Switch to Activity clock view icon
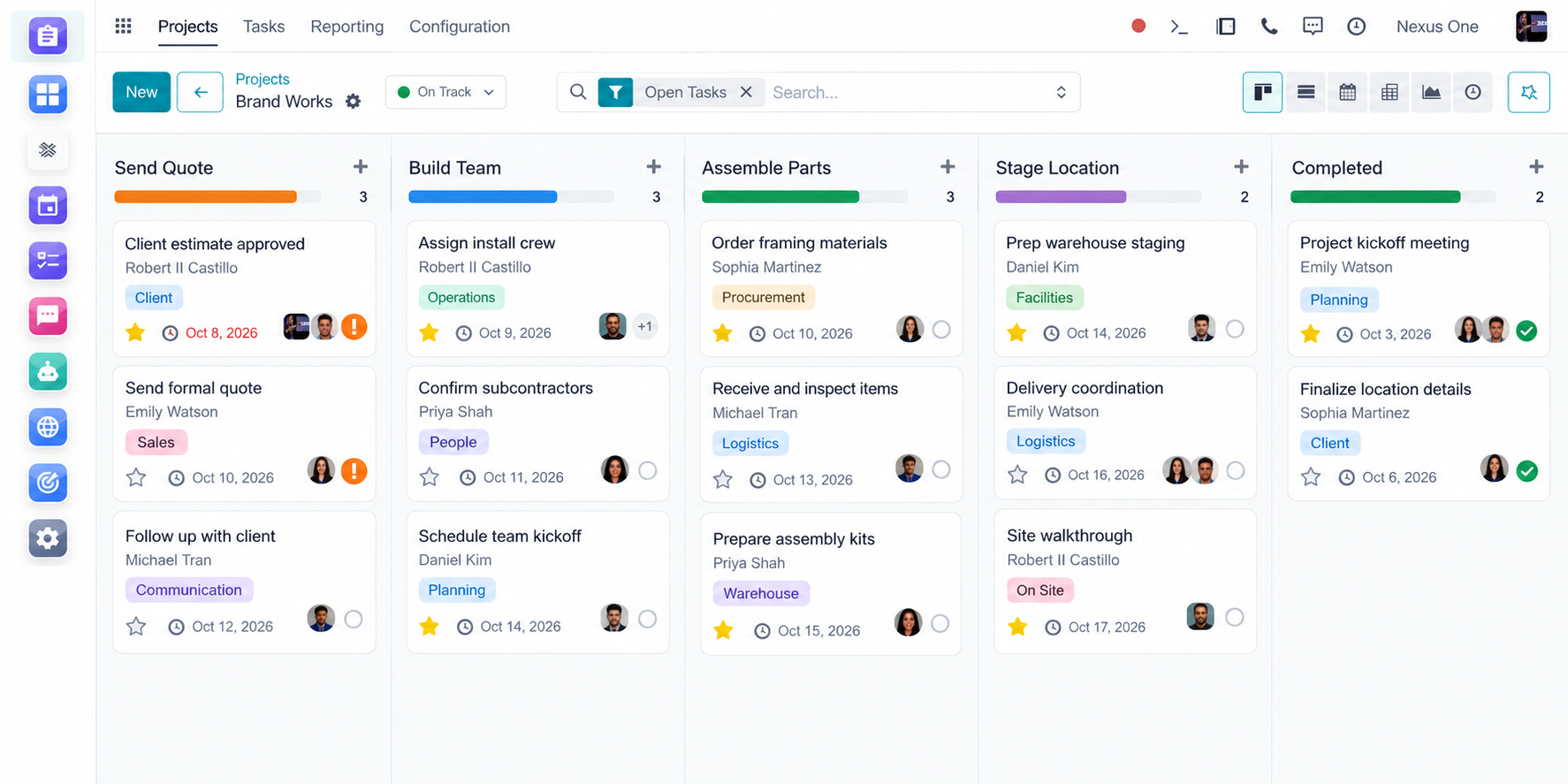The width and height of the screenshot is (1568, 784). click(x=1473, y=92)
